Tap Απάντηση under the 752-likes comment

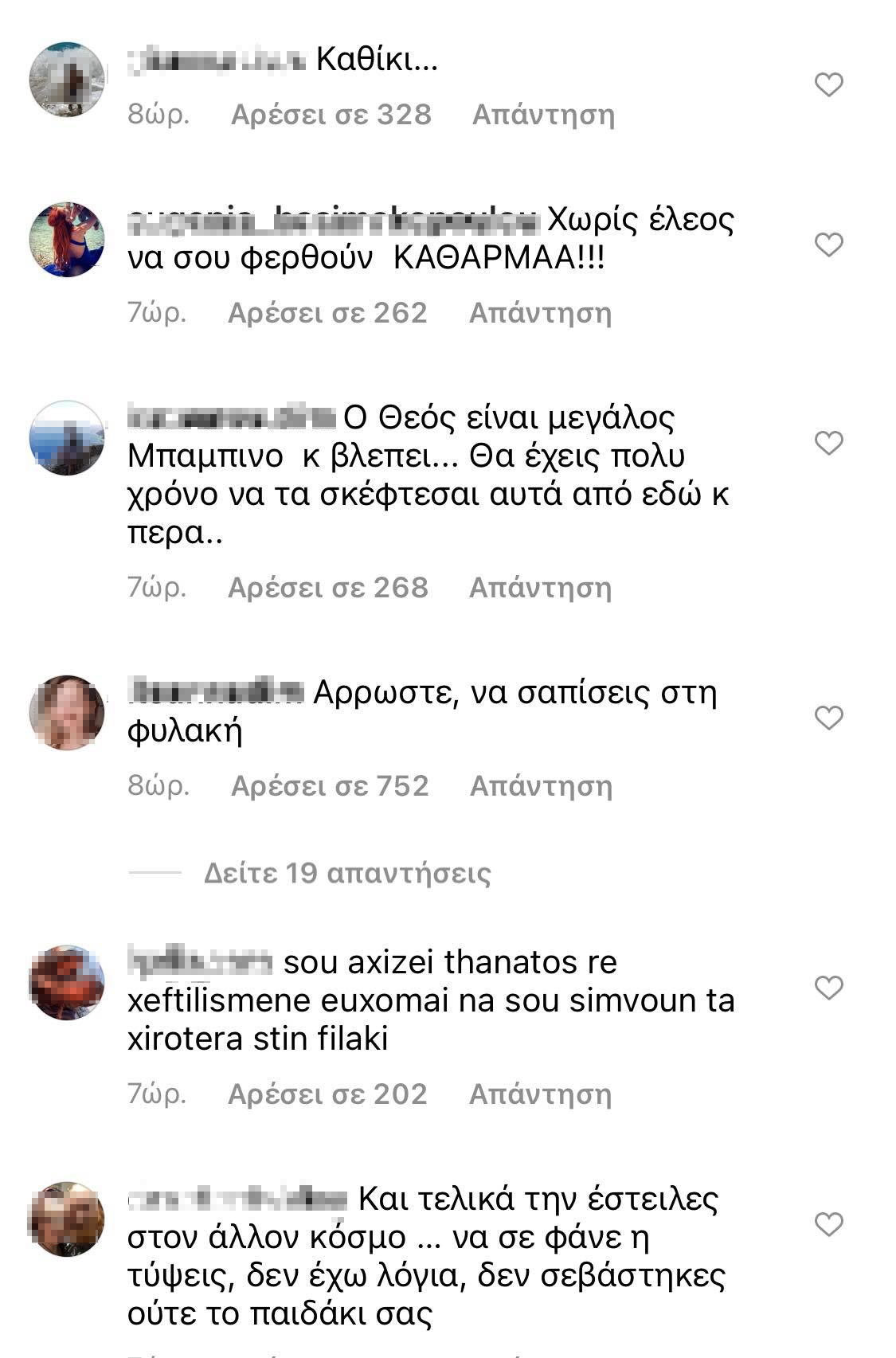541,786
